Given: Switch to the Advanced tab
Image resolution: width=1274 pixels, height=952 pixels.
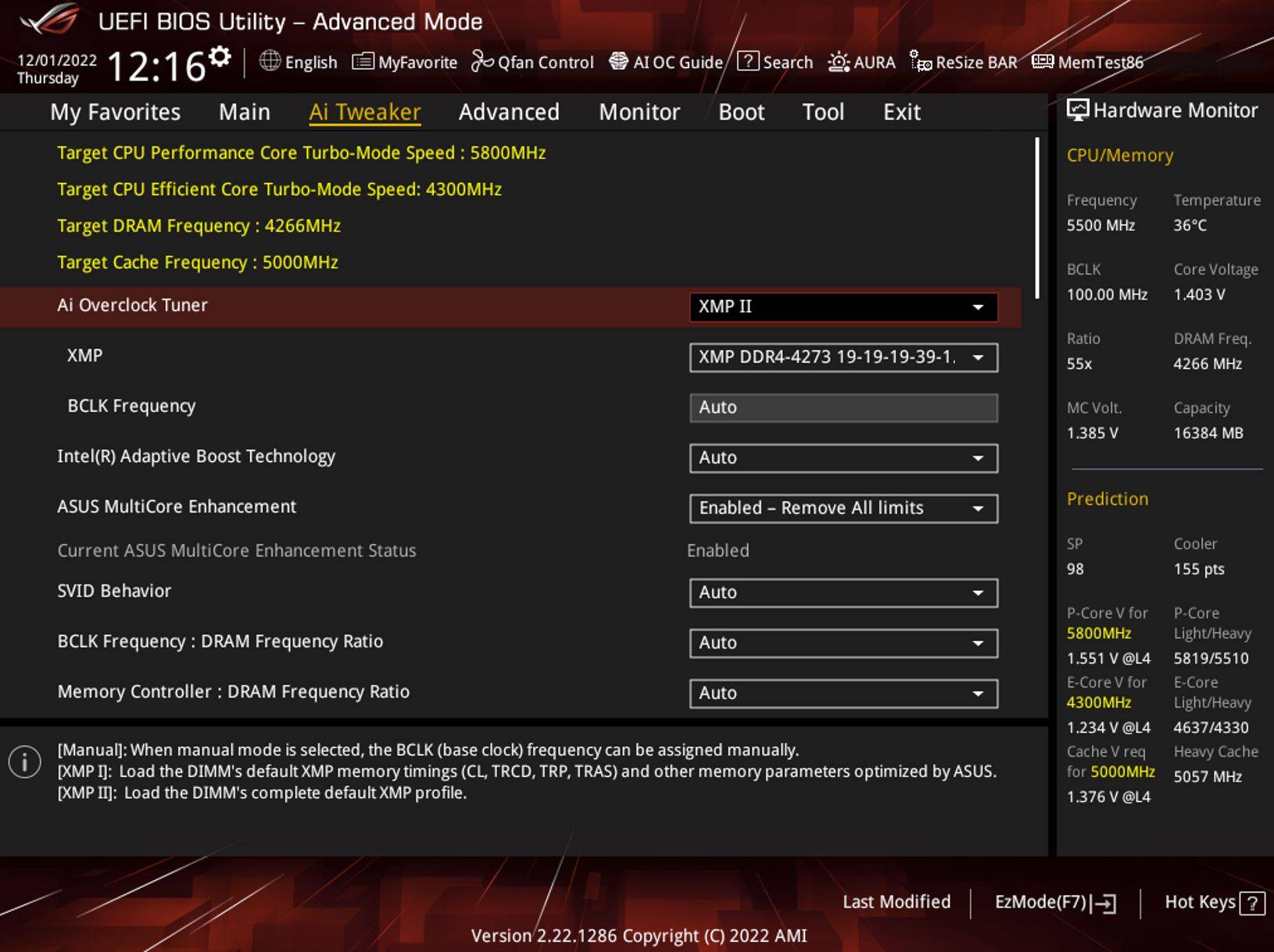Looking at the screenshot, I should coord(508,112).
